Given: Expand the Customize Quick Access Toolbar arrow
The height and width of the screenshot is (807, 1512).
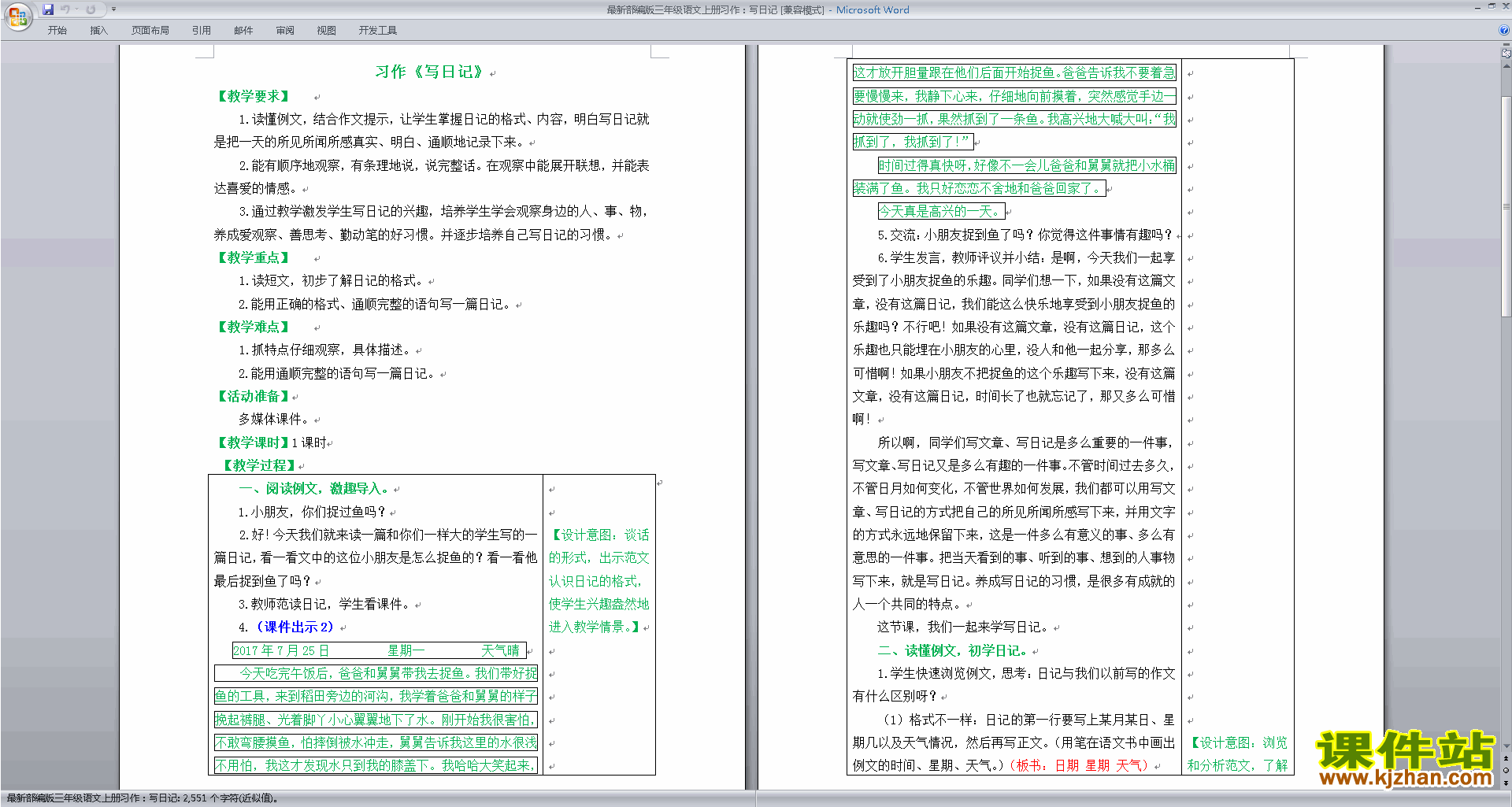Looking at the screenshot, I should [113, 9].
